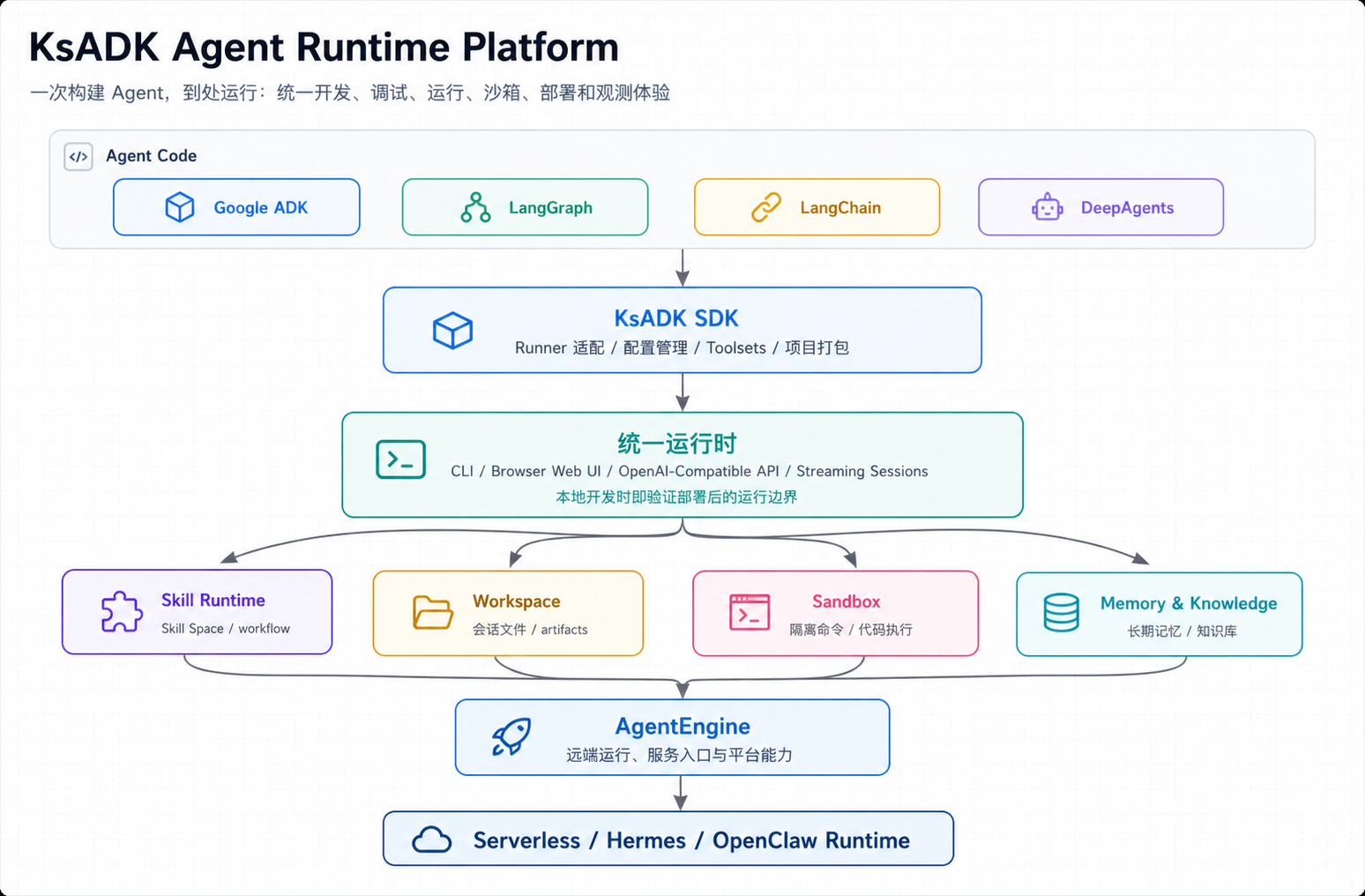Select the LangGraph box

526,207
